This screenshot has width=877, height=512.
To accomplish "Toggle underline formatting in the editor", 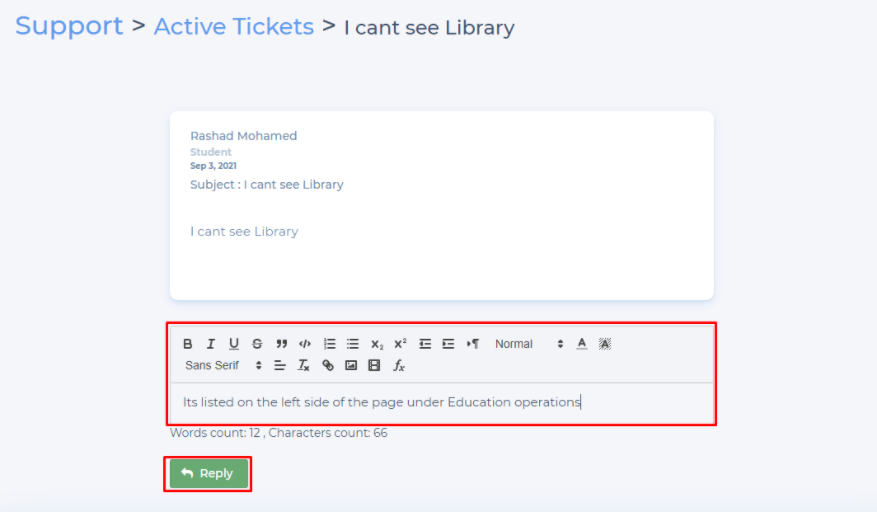I will [234, 344].
